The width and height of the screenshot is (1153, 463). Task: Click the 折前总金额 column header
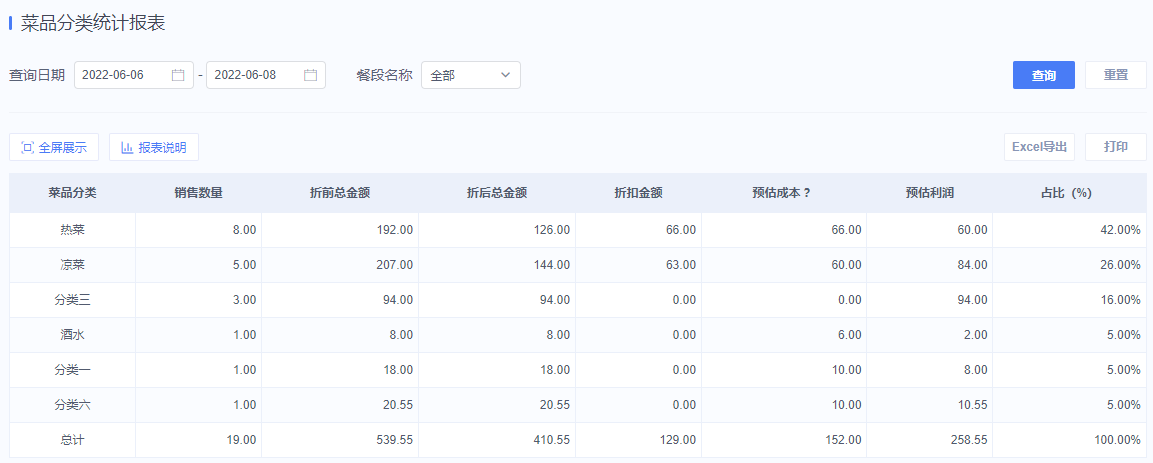pyautogui.click(x=340, y=193)
